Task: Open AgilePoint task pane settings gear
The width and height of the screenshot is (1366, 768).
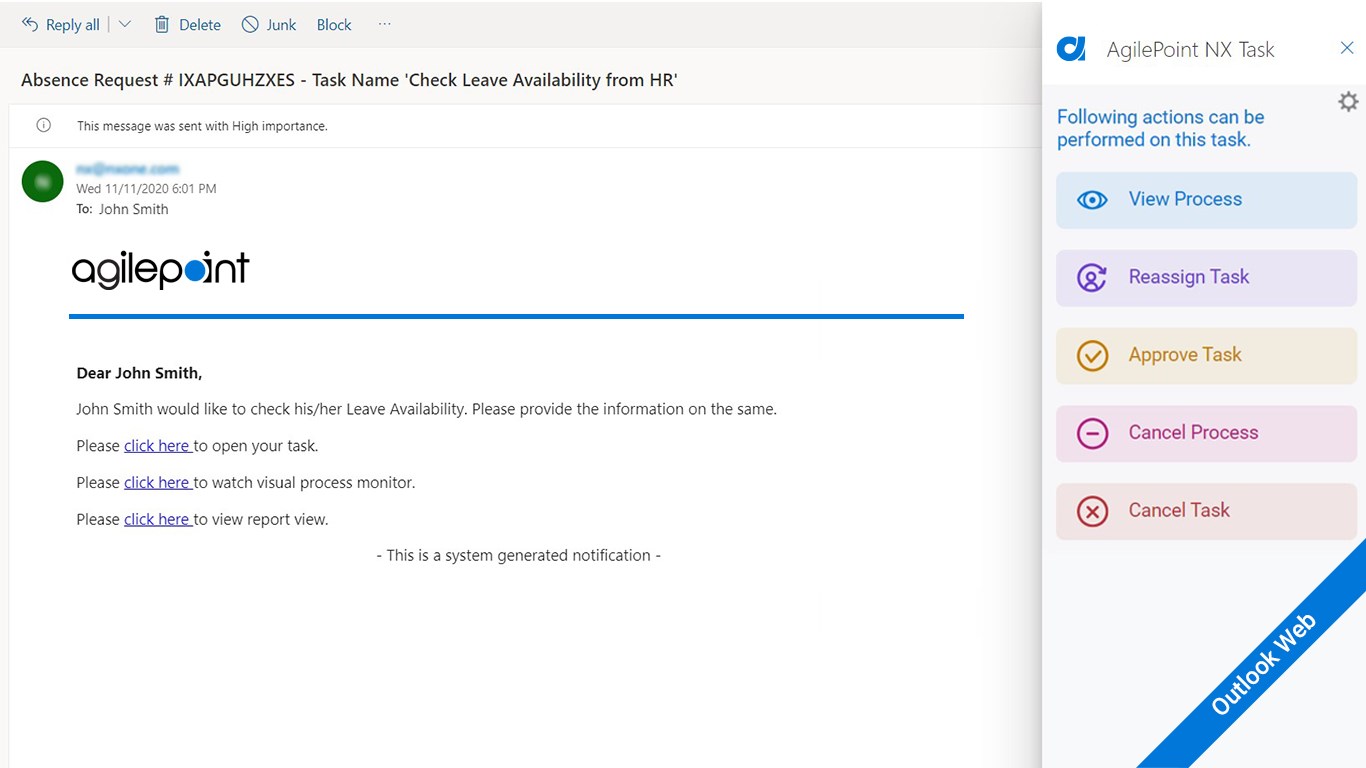Action: (1348, 102)
